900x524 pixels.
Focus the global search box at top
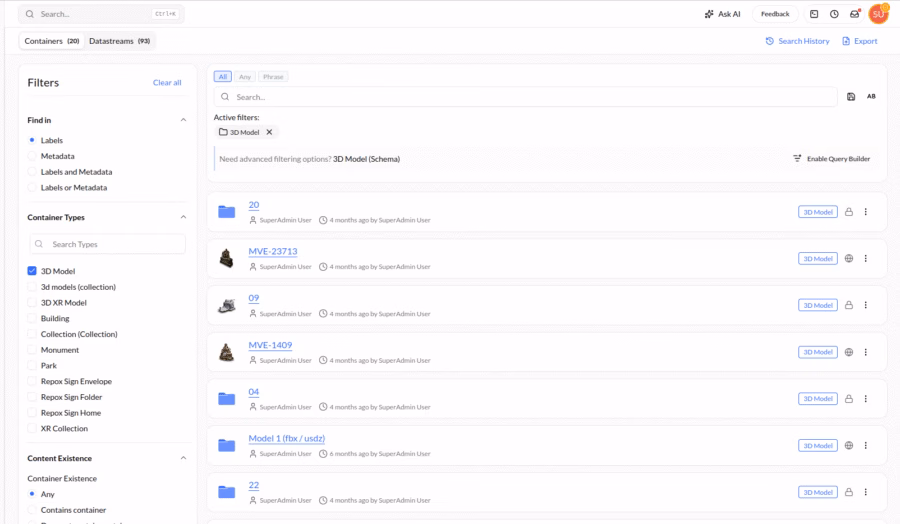(101, 14)
